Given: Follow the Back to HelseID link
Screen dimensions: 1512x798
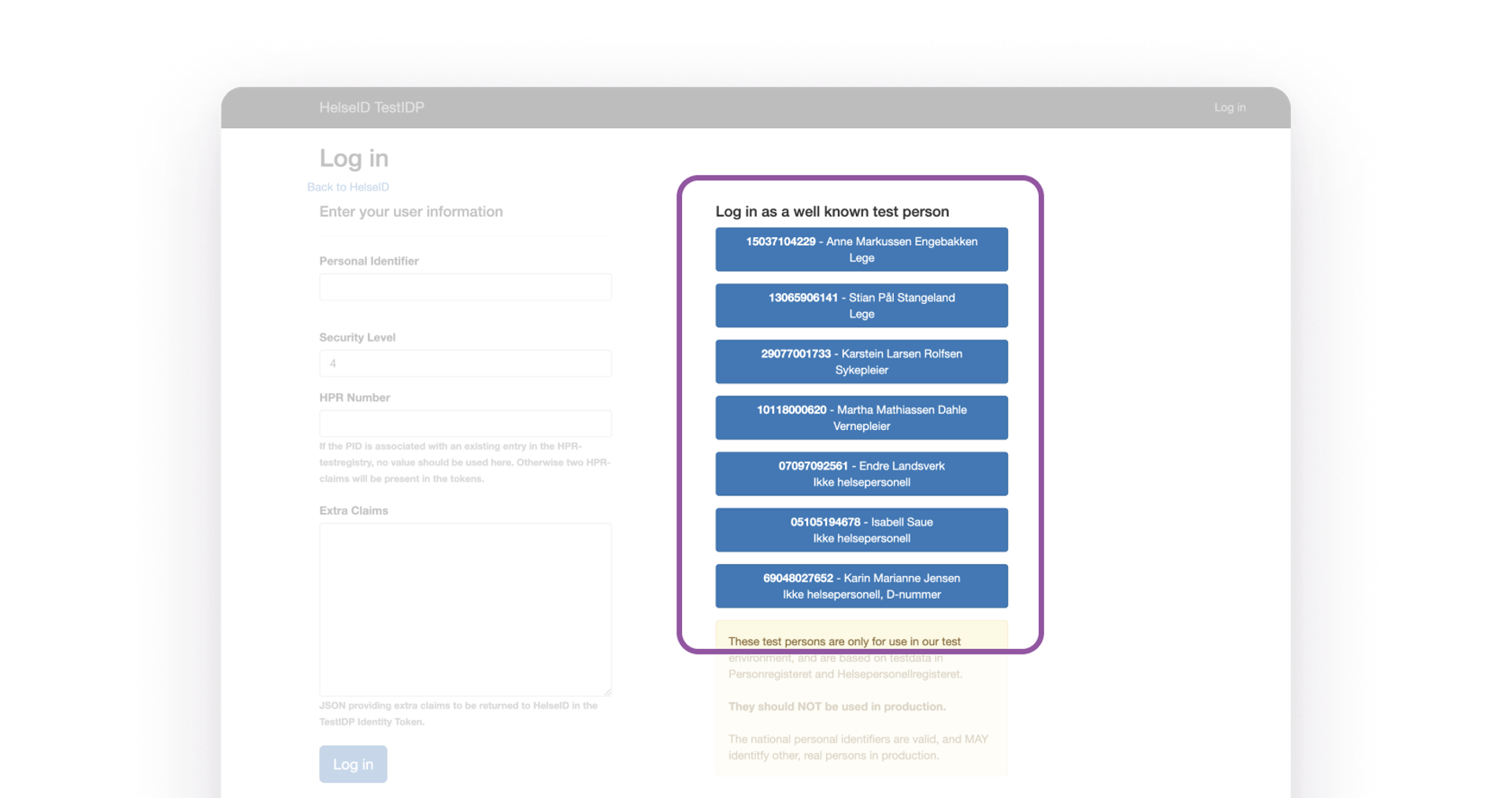Looking at the screenshot, I should (x=348, y=187).
